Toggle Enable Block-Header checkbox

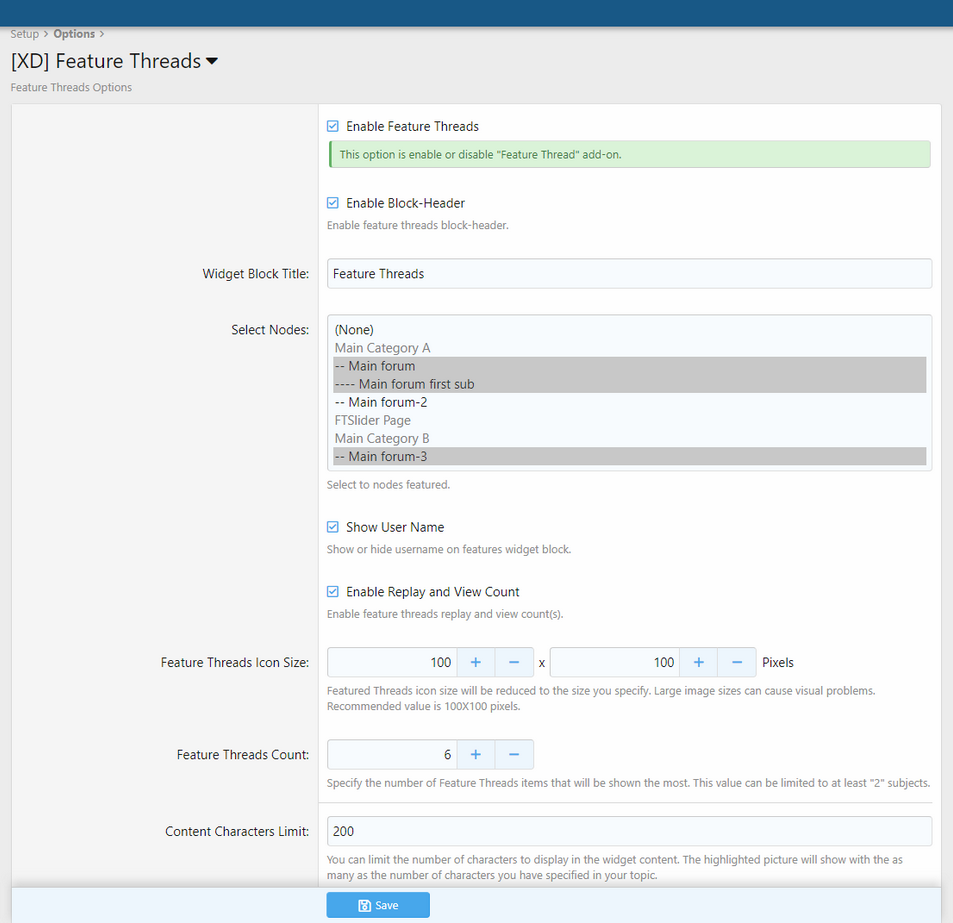click(333, 203)
